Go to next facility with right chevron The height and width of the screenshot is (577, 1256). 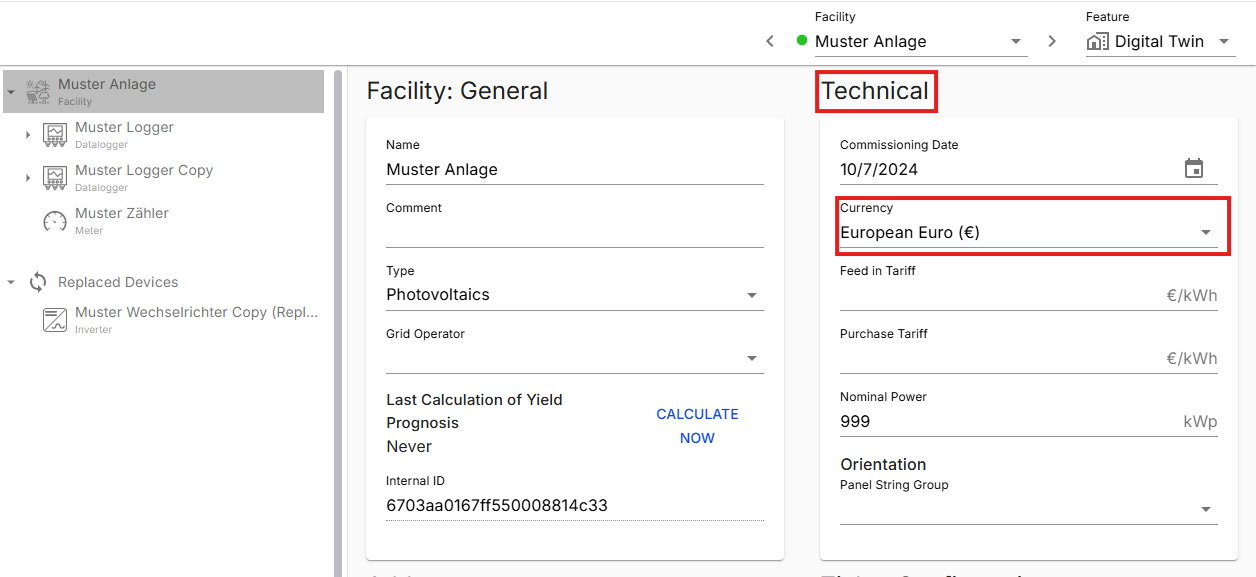tap(1052, 42)
